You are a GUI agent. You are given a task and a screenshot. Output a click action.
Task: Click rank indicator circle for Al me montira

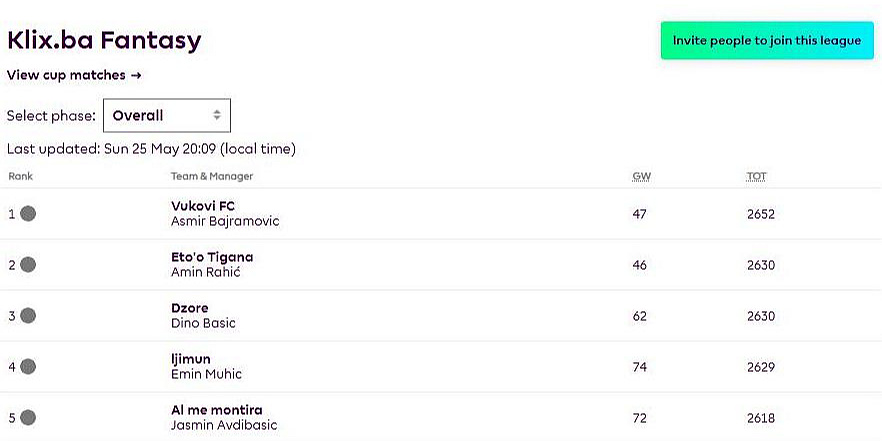28,417
